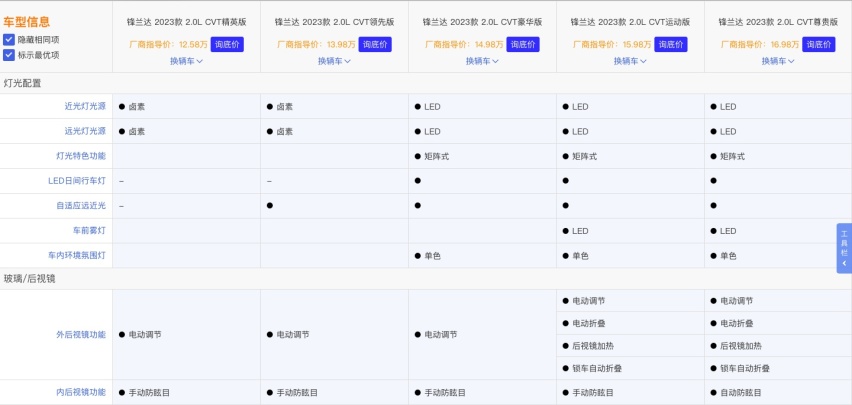The height and width of the screenshot is (405, 852).
Task: Uncheck the 隐藏相同项 checkbox
Action: pyautogui.click(x=9, y=39)
